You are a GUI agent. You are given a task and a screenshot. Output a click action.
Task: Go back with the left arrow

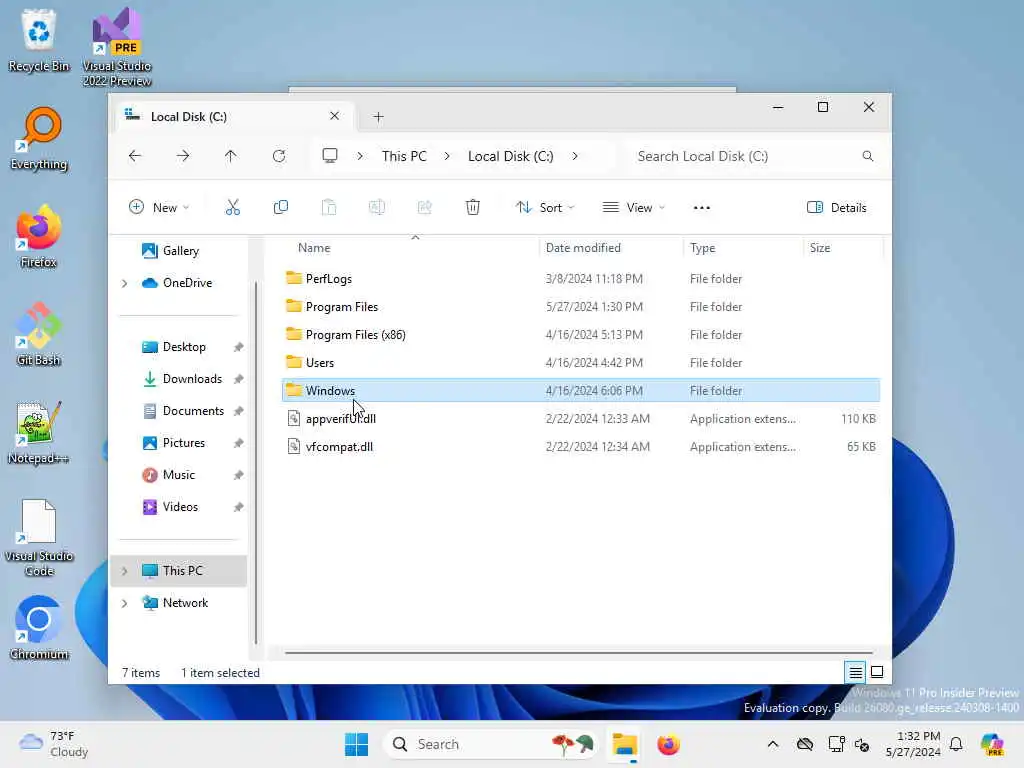pyautogui.click(x=135, y=156)
